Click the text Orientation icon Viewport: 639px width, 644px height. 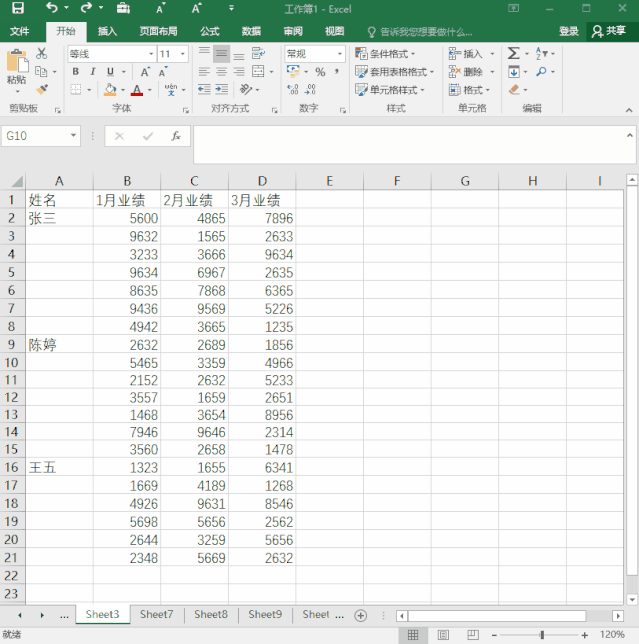pyautogui.click(x=246, y=89)
